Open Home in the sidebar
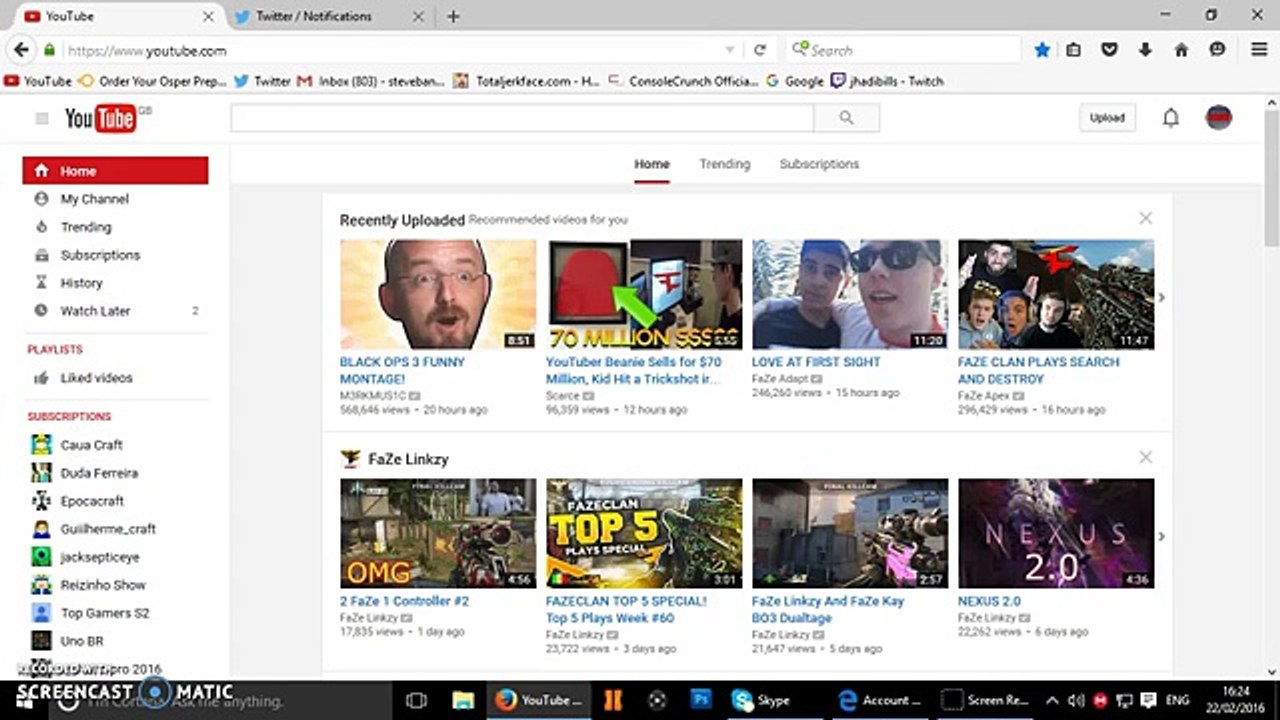The width and height of the screenshot is (1280, 720). [115, 171]
